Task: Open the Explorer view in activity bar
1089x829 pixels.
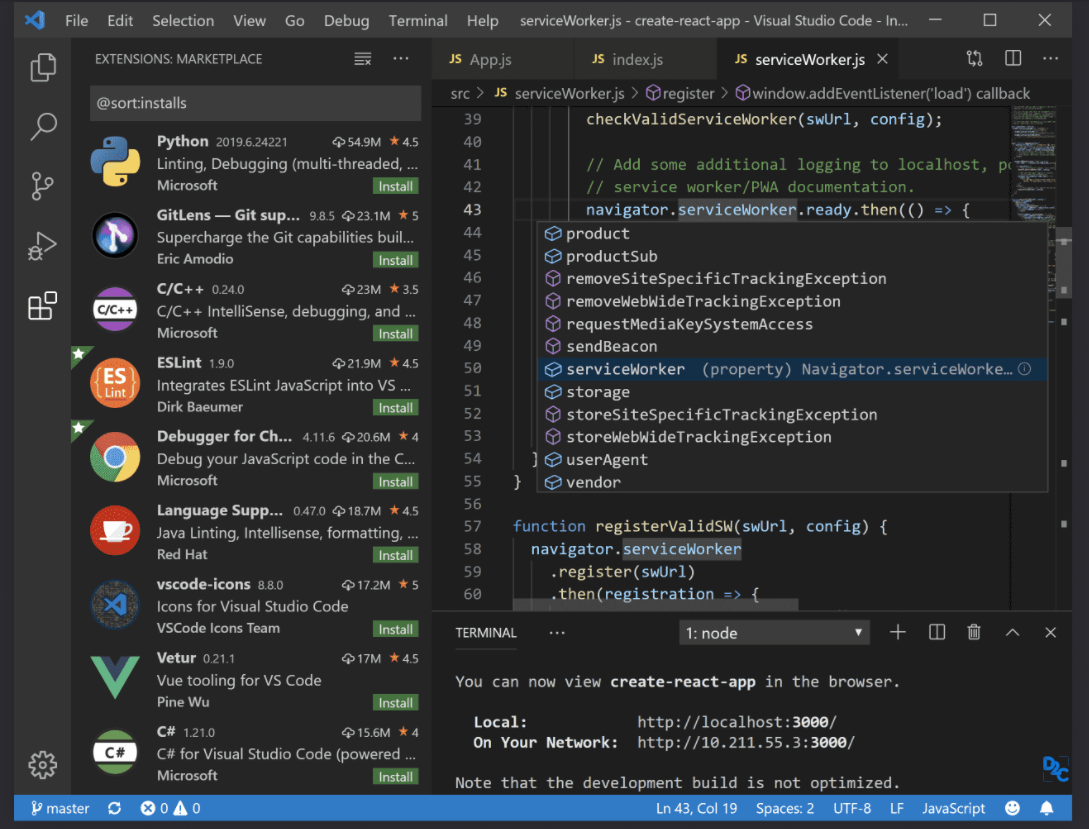Action: (x=43, y=67)
